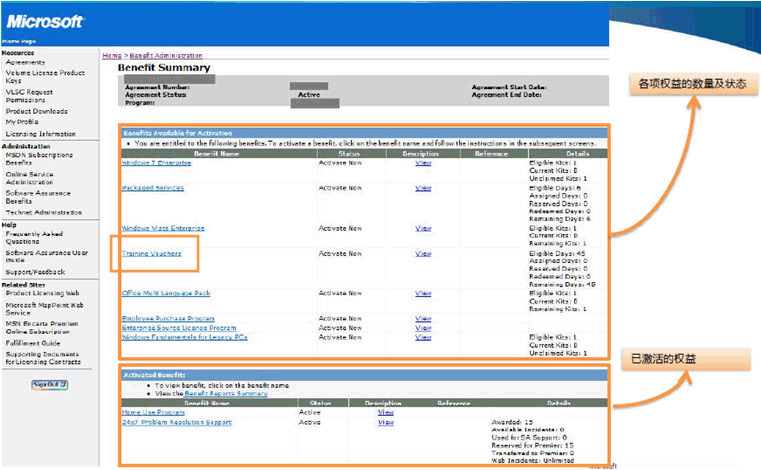View description for Windows Vista Enterprise

(x=423, y=228)
